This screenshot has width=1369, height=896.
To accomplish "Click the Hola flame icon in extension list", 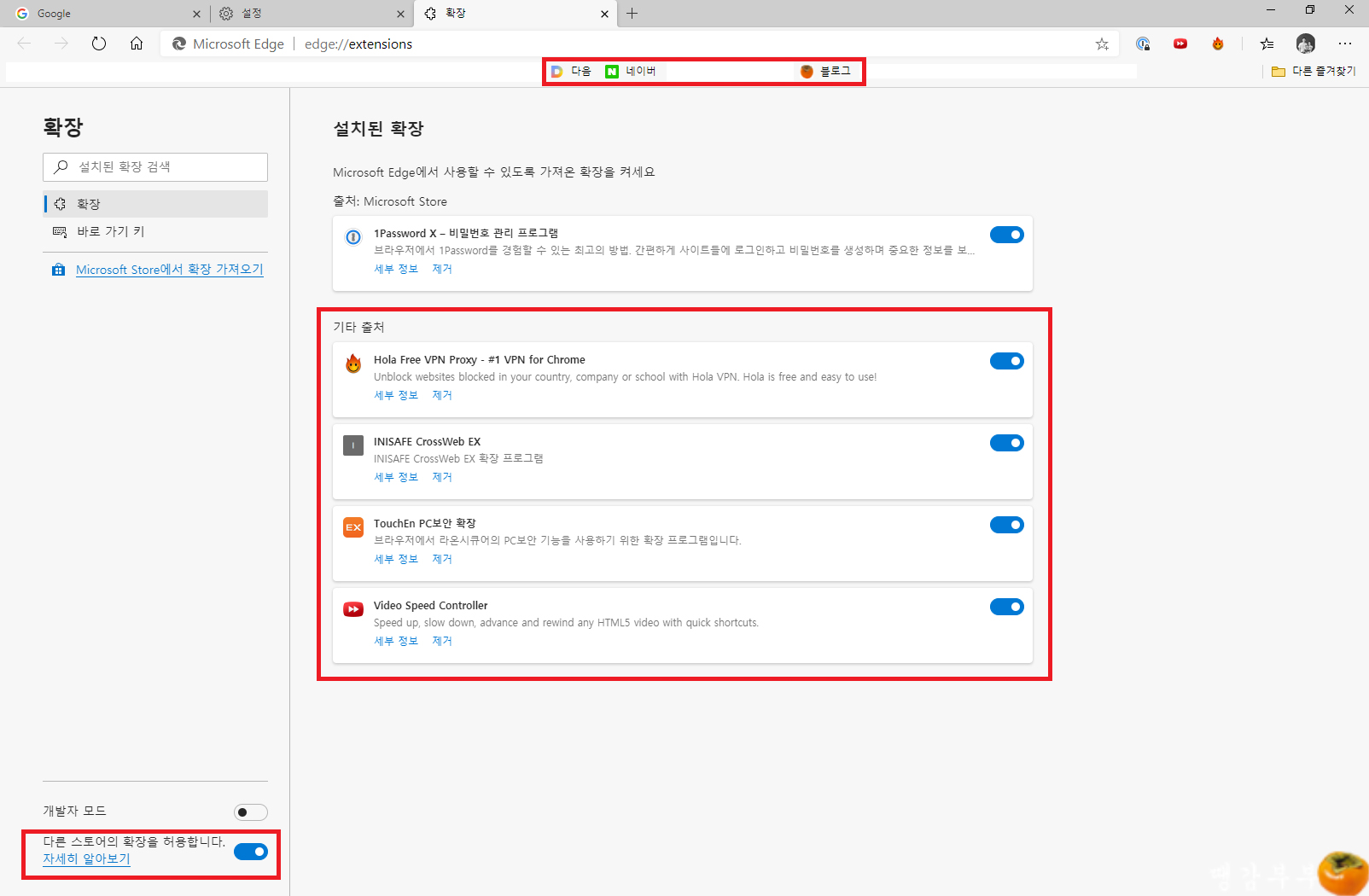I will point(353,364).
